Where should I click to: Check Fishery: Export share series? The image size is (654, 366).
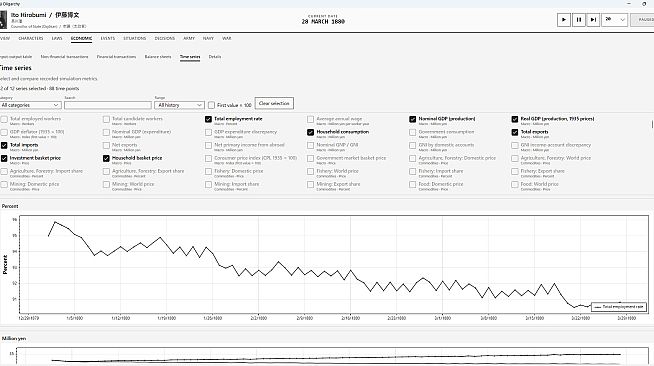(515, 172)
